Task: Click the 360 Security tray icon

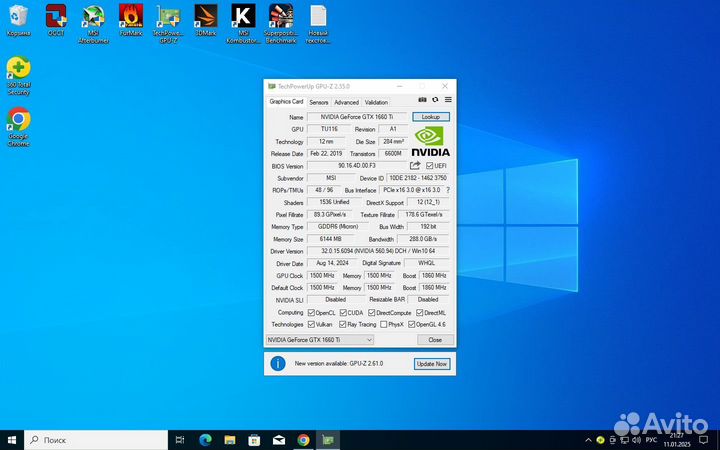Action: (600, 440)
